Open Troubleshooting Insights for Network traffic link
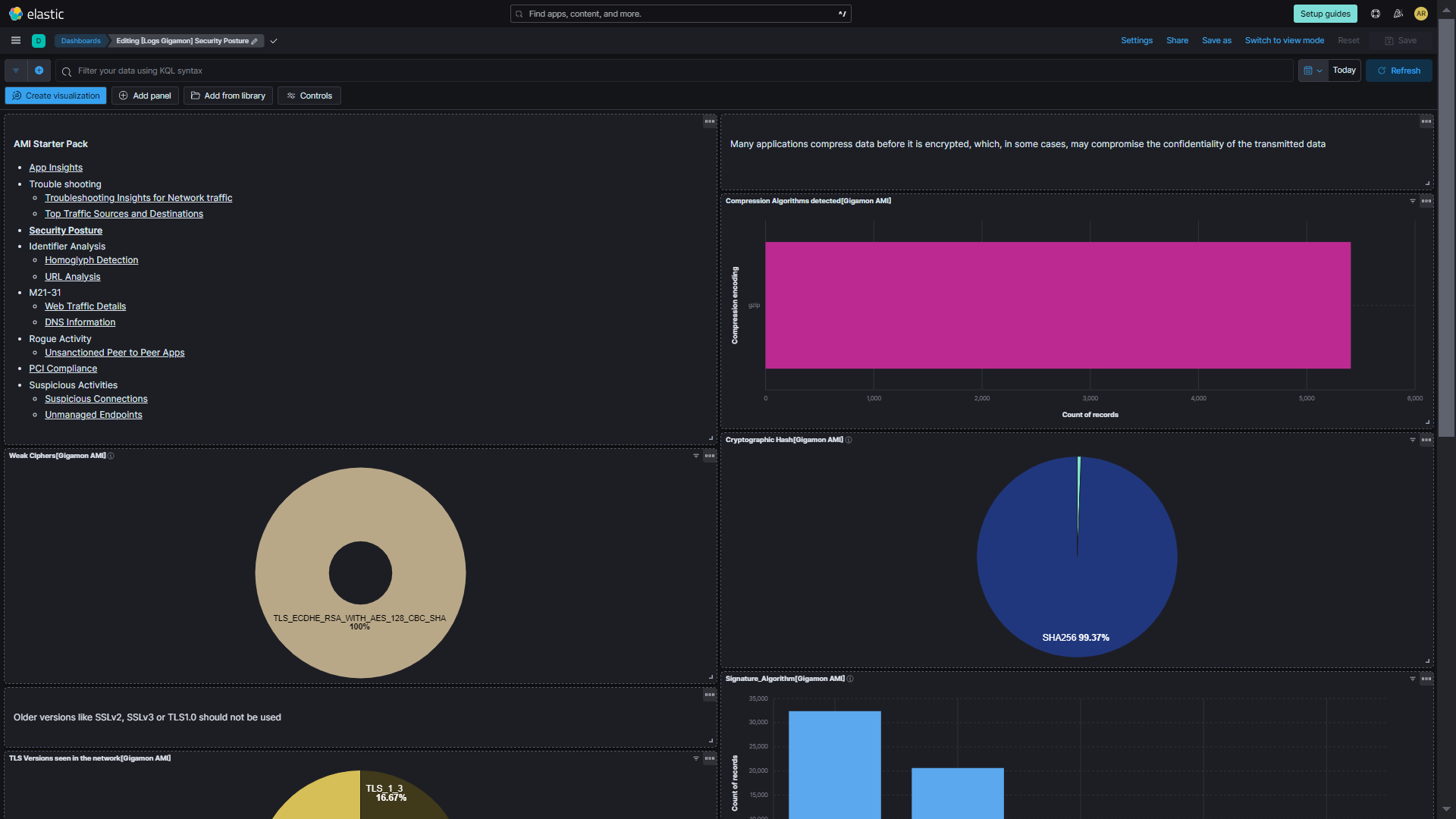Viewport: 1456px width, 819px height. point(138,198)
